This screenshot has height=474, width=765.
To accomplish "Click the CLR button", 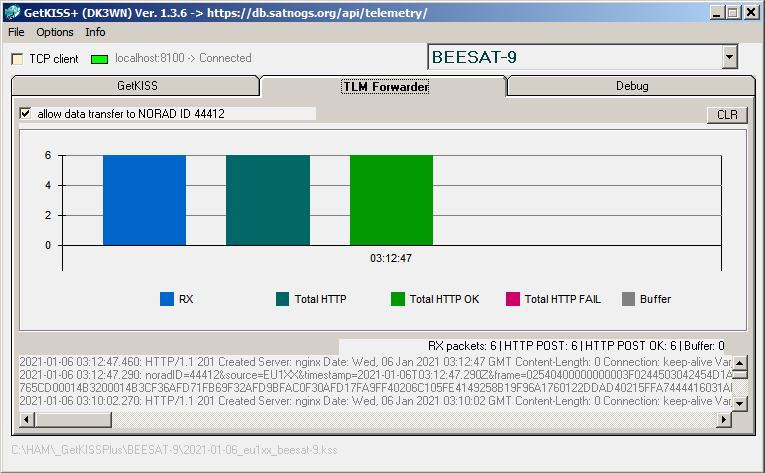I will coord(727,115).
